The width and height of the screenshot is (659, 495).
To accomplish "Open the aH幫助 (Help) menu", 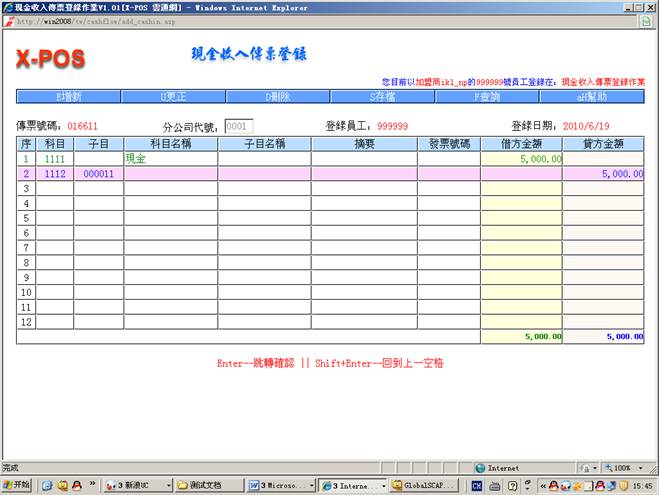I will 591,97.
